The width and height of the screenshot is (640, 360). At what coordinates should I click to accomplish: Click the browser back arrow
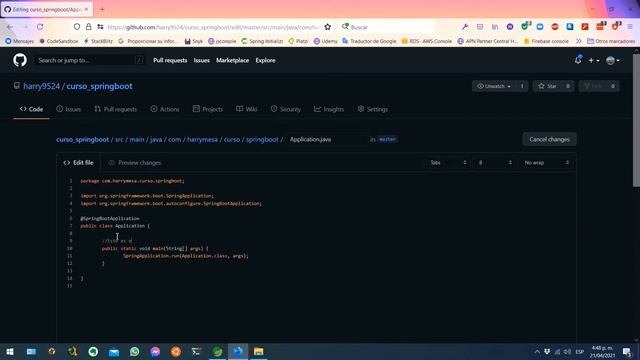[10, 27]
